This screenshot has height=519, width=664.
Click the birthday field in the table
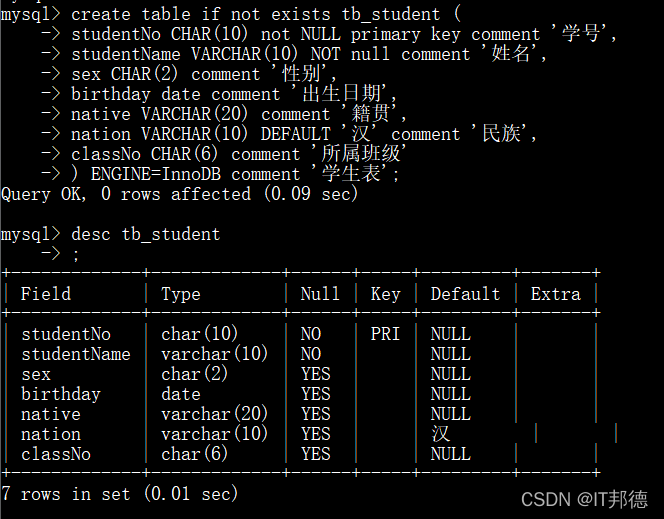pos(61,394)
